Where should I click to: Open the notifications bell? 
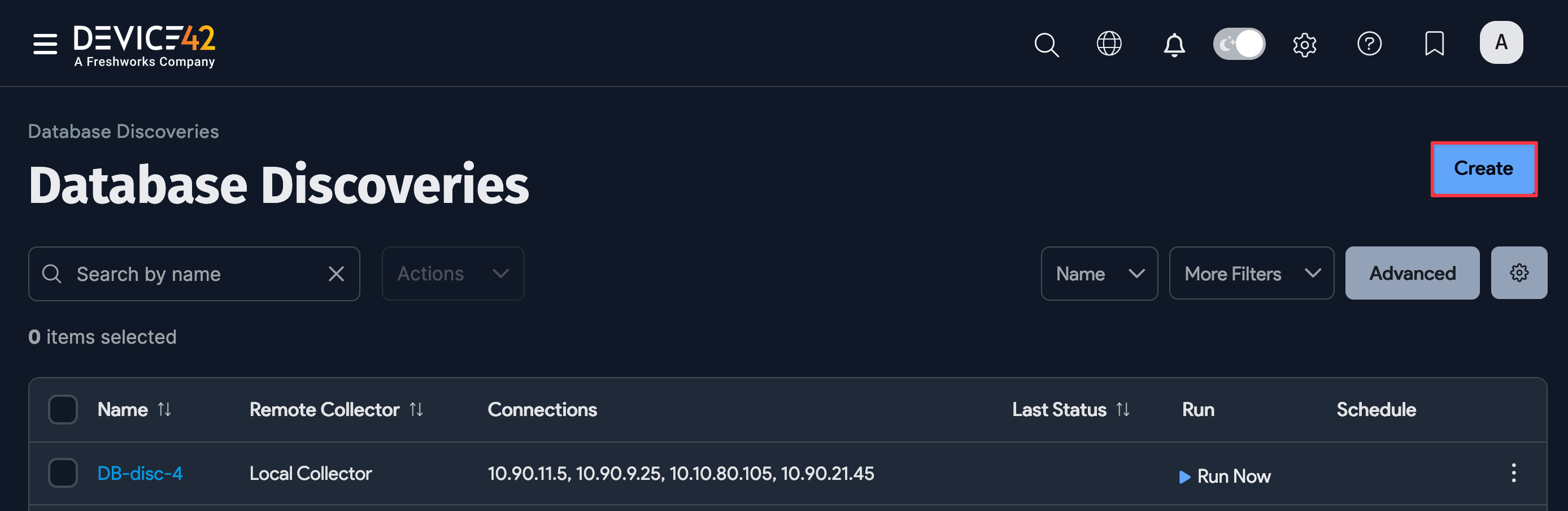tap(1173, 44)
